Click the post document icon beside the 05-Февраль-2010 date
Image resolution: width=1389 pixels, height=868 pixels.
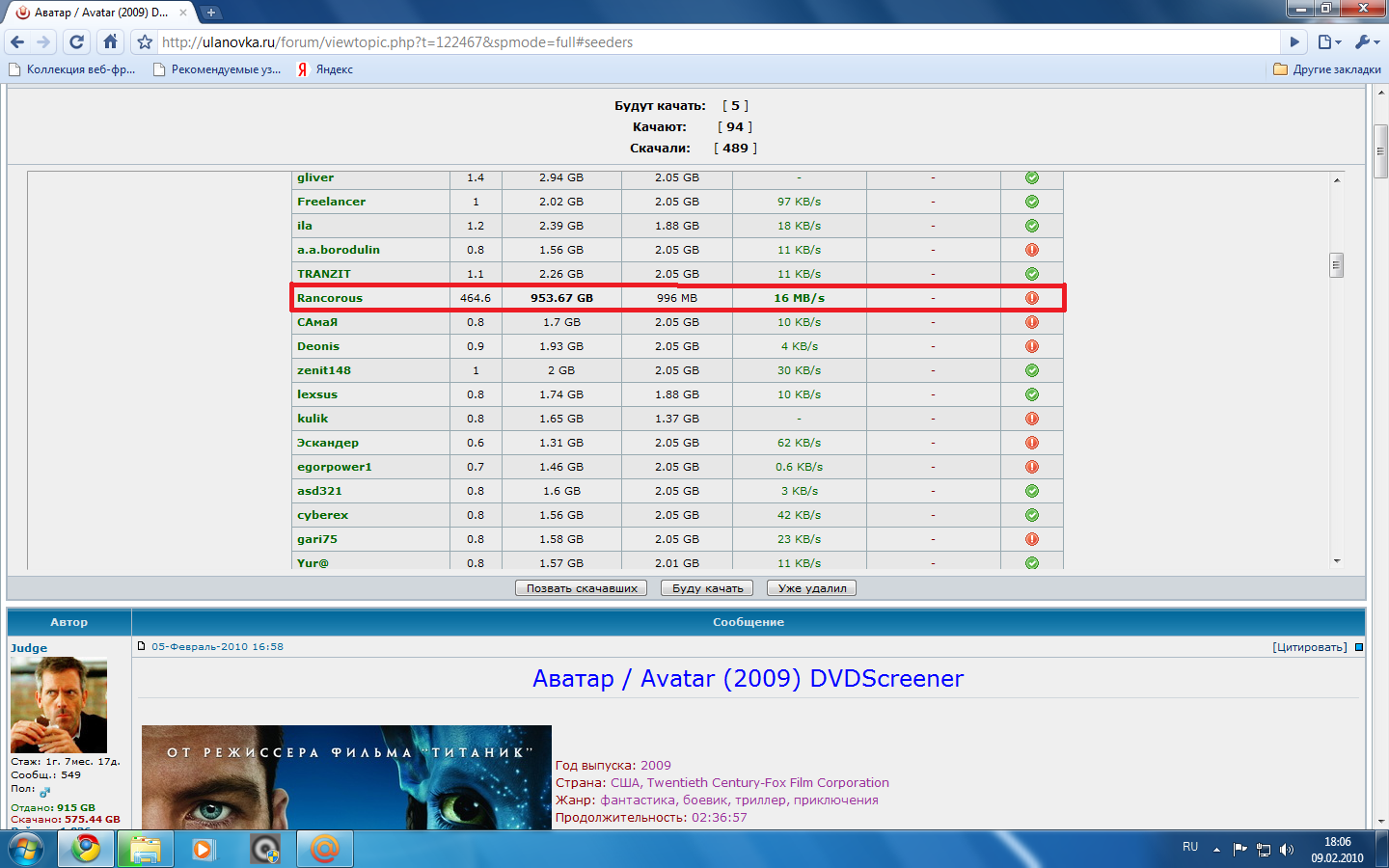[x=143, y=647]
